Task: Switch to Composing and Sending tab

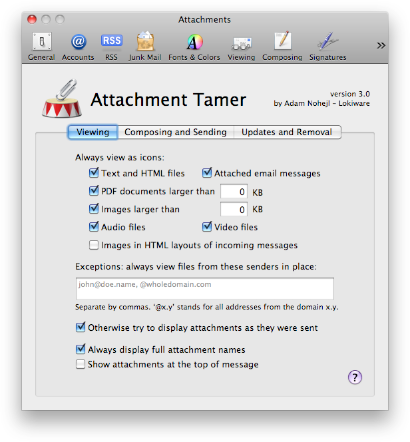Action: click(x=175, y=132)
